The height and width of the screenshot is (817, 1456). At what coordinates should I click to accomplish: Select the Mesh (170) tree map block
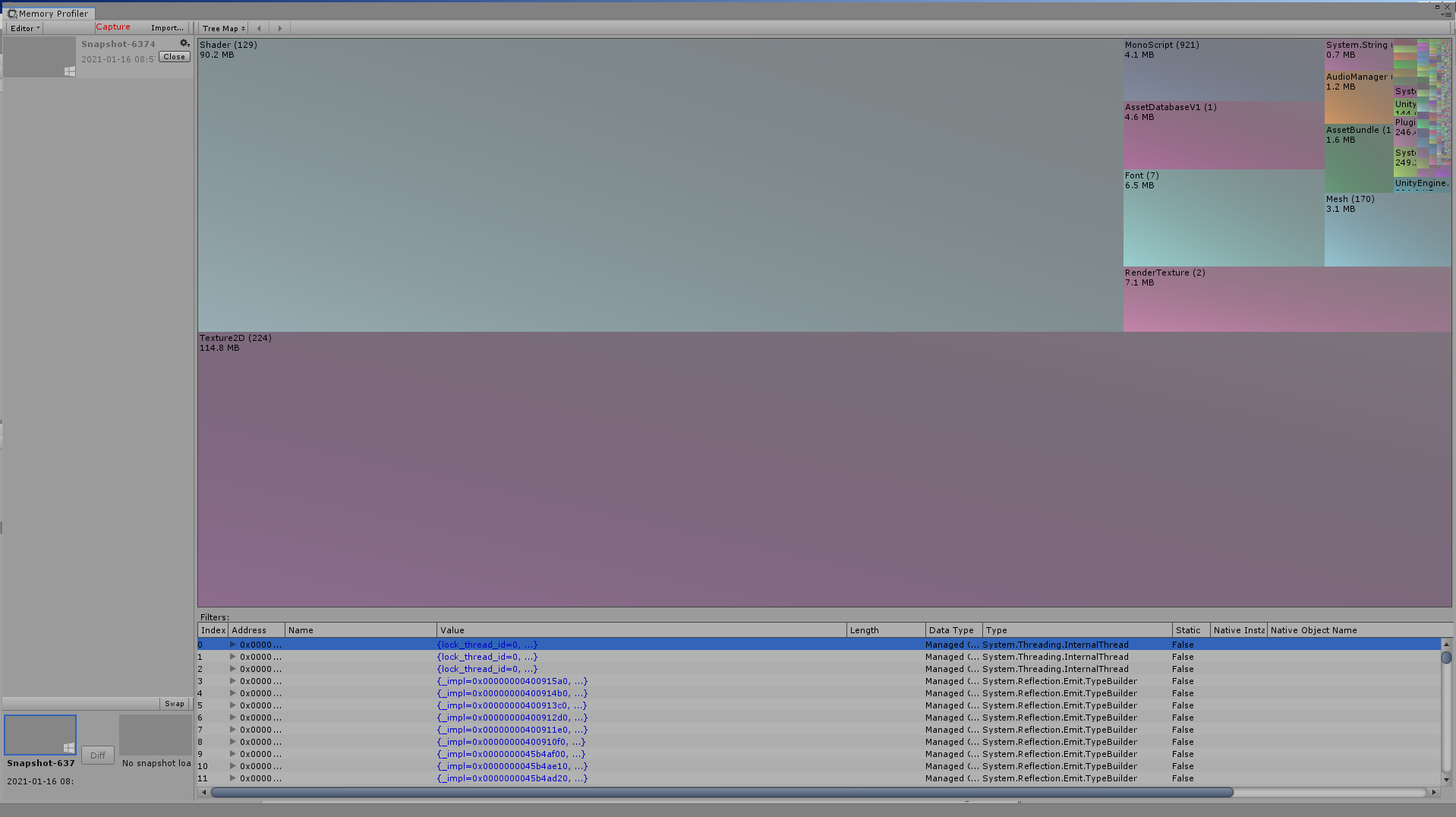click(1388, 229)
